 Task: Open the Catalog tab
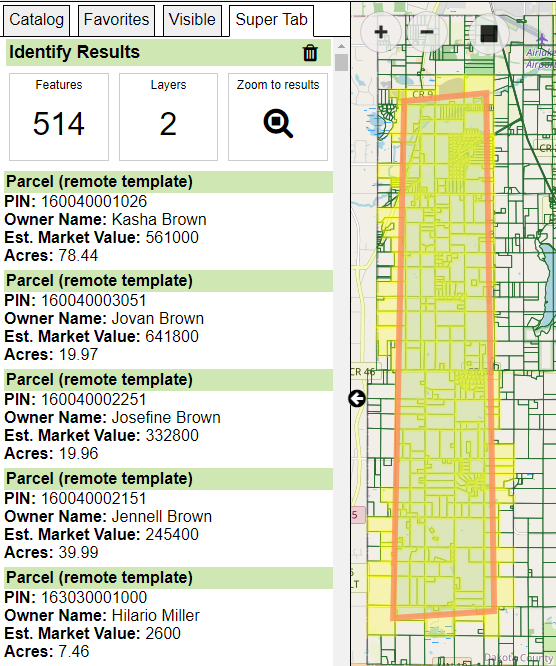click(x=37, y=20)
